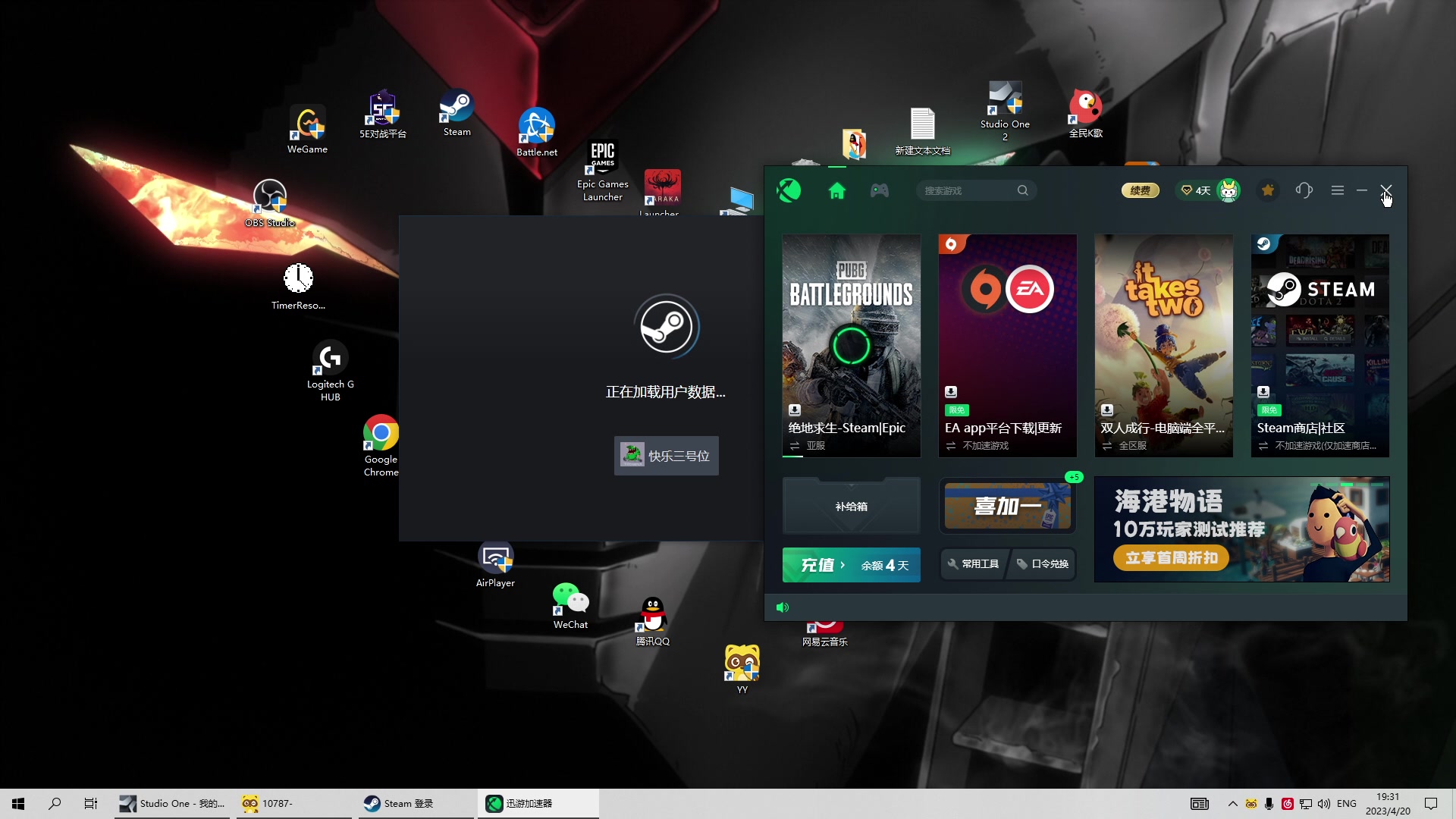
Task: Click download icon on Steam store card
Action: coord(1263,392)
